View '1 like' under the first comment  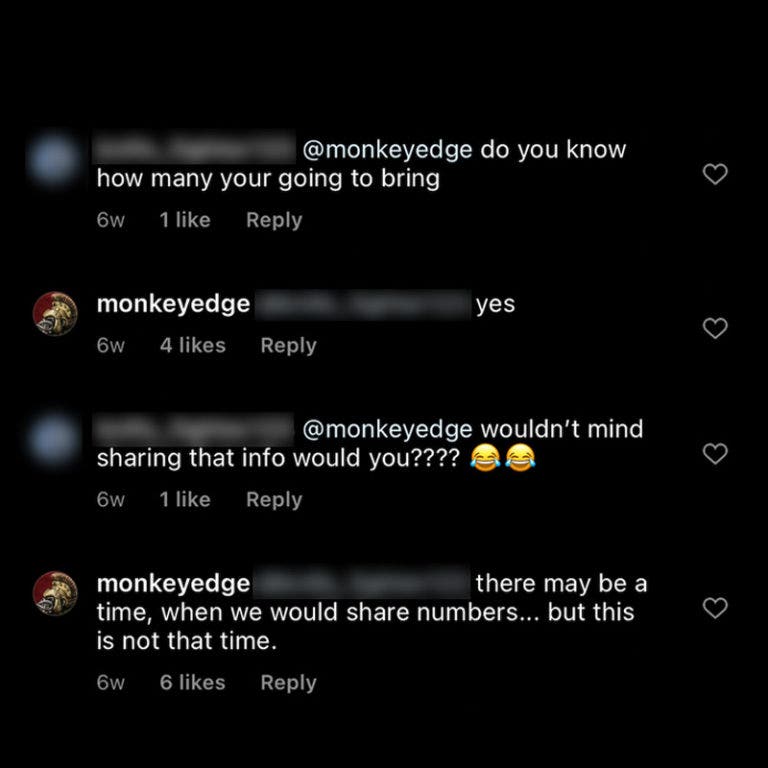click(x=185, y=220)
